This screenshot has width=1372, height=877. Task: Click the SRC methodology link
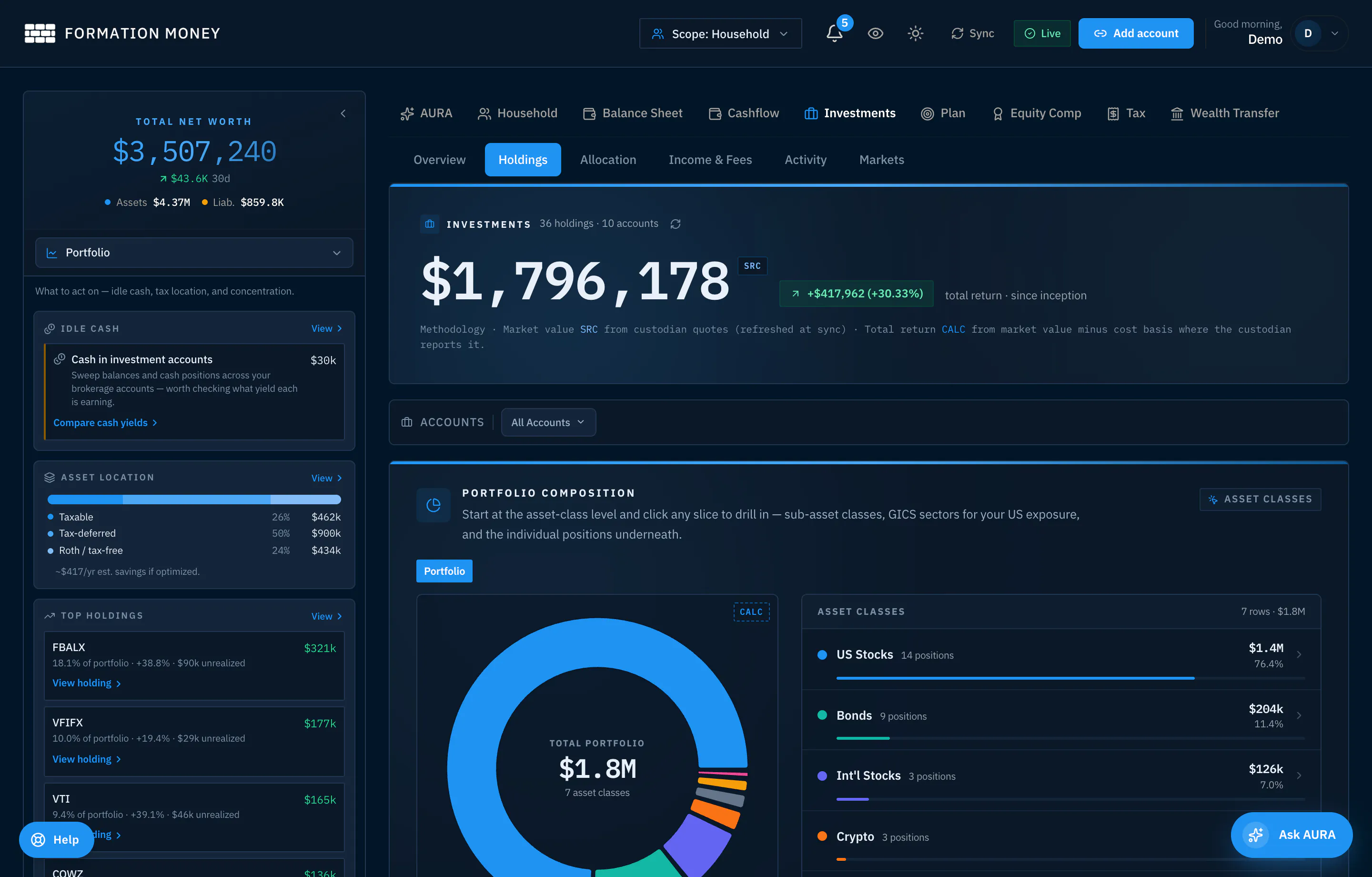coord(588,329)
